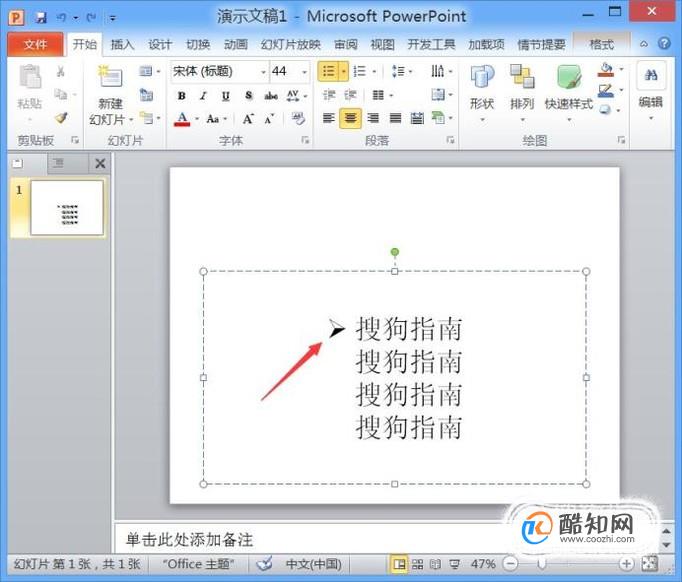Switch to Reading view
Screen dimensions: 682x582
435,564
